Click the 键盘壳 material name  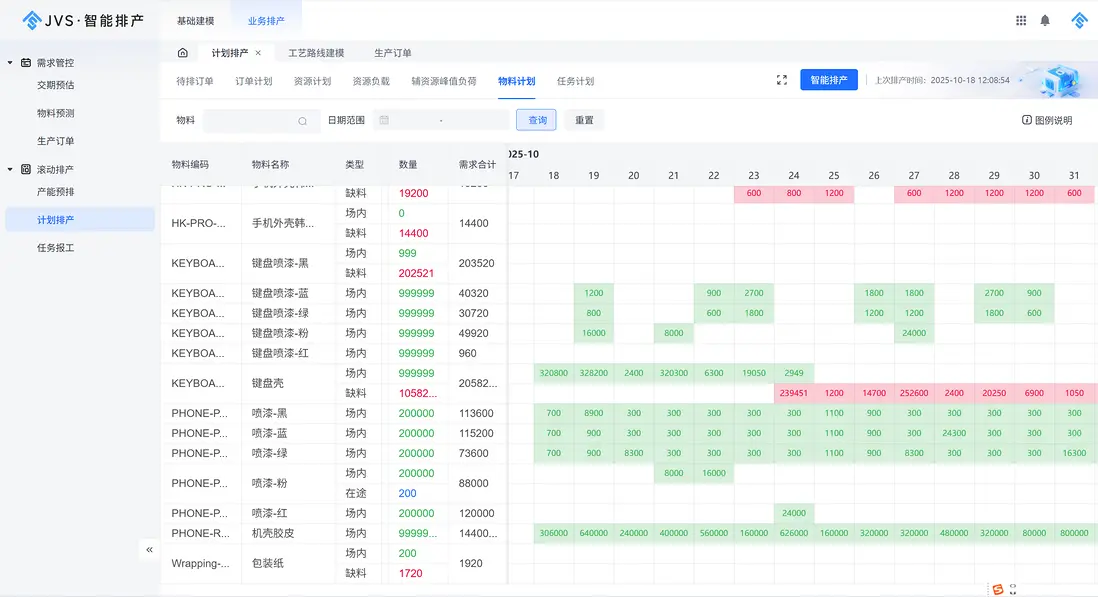(266, 383)
